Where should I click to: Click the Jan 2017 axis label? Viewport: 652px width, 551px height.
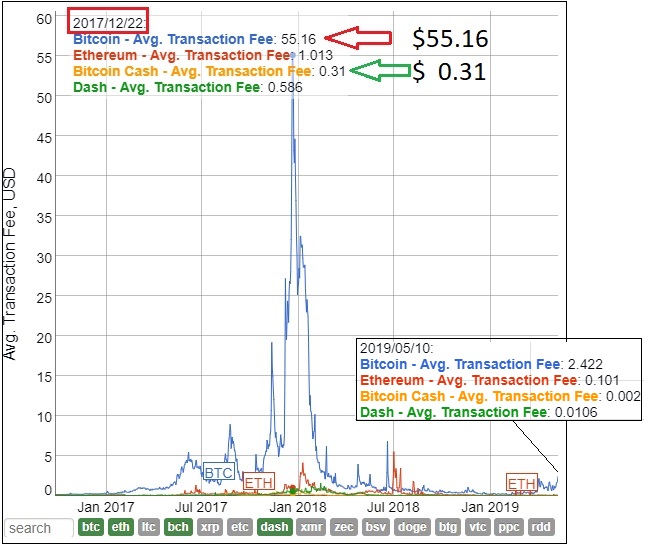[x=106, y=507]
